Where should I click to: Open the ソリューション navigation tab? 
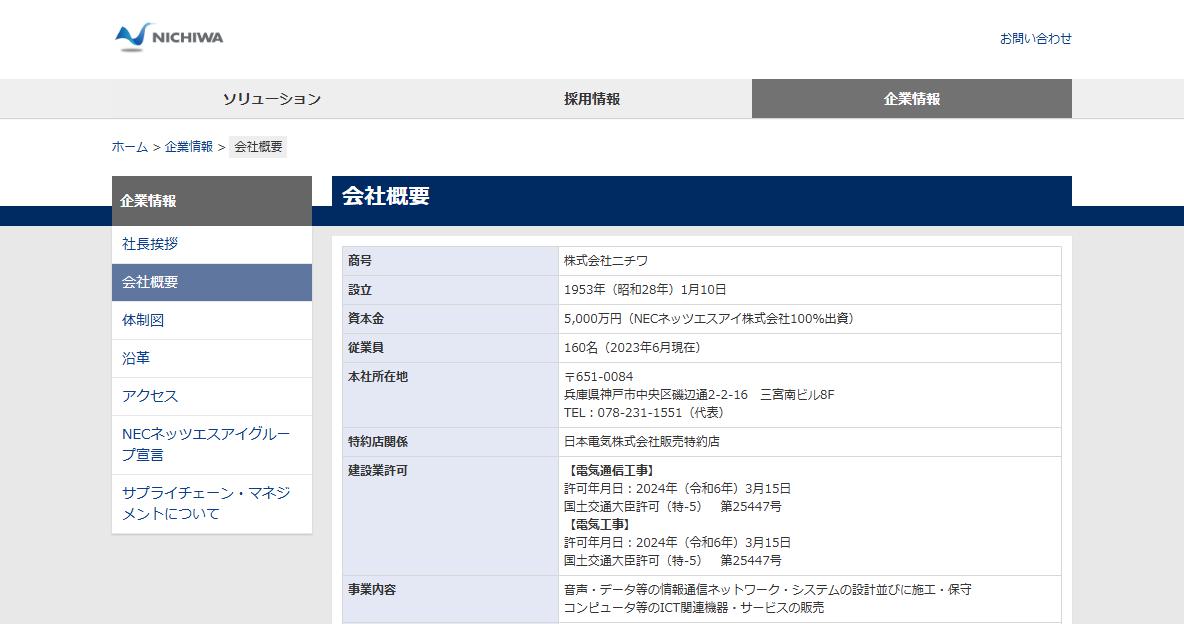[272, 99]
